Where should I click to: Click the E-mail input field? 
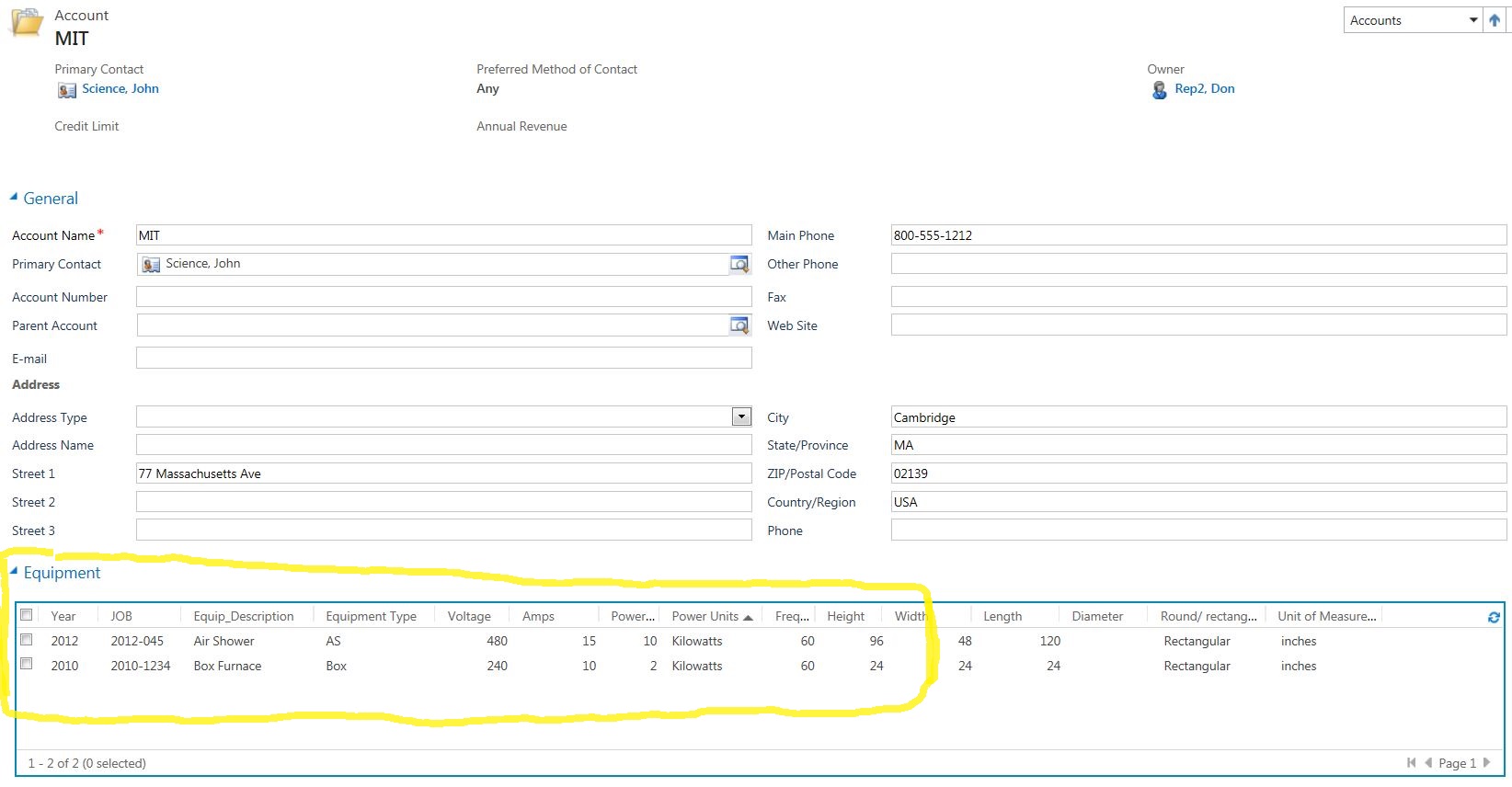click(x=443, y=359)
